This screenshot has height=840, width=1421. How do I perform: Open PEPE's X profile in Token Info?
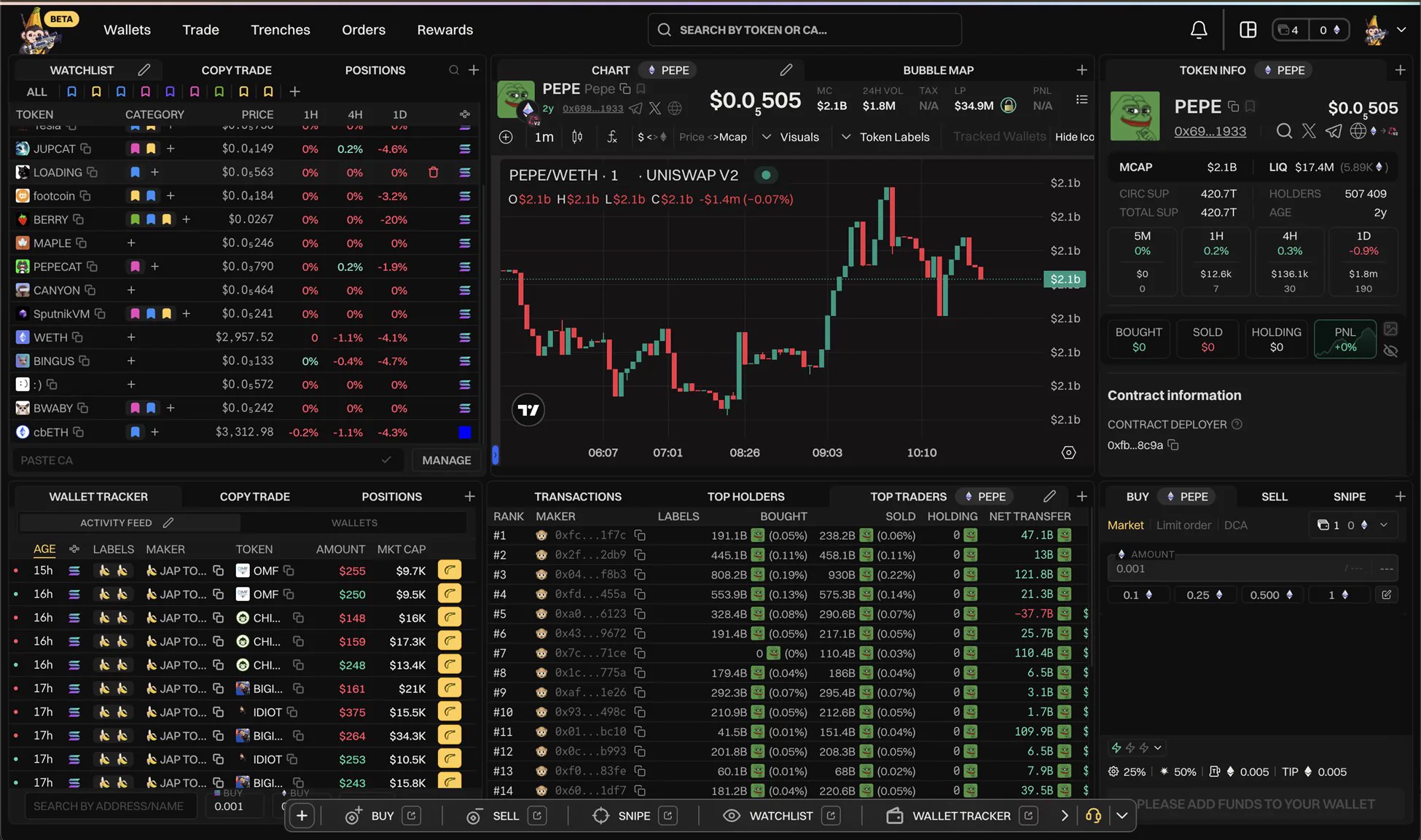1309,131
